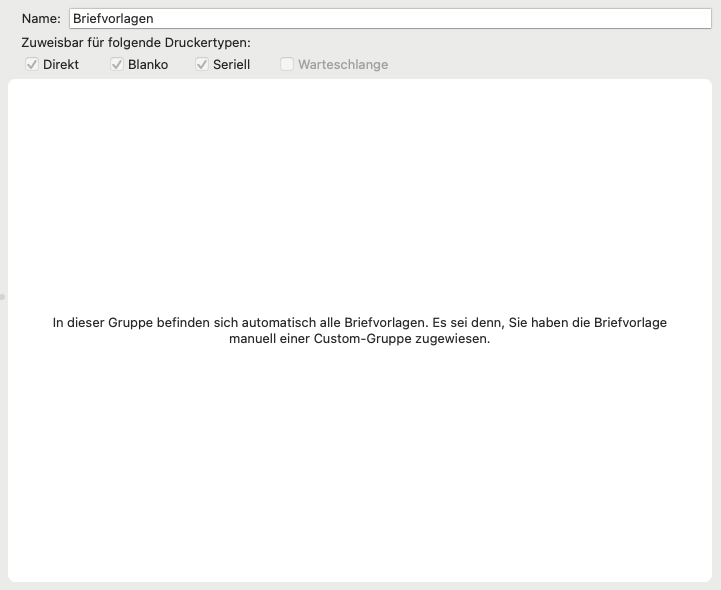The width and height of the screenshot is (721, 590).
Task: Toggle the Seriell checkbox
Action: 202,64
